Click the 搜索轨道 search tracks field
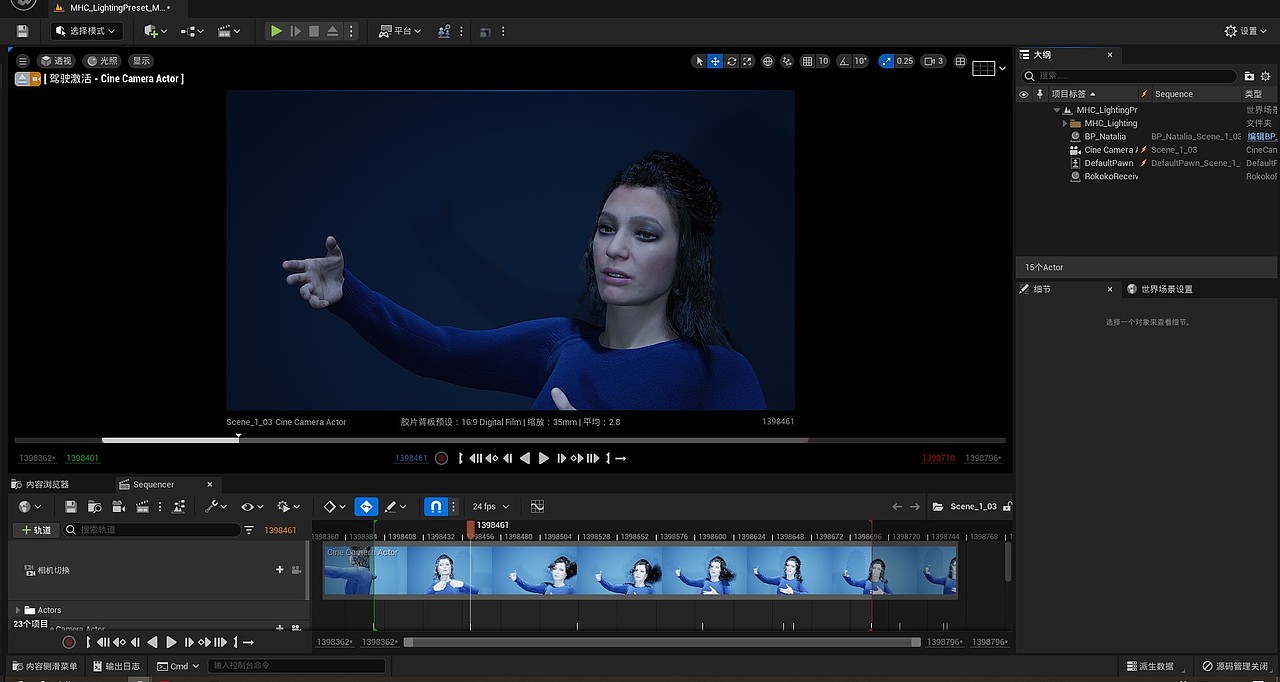This screenshot has width=1280, height=682. point(152,530)
